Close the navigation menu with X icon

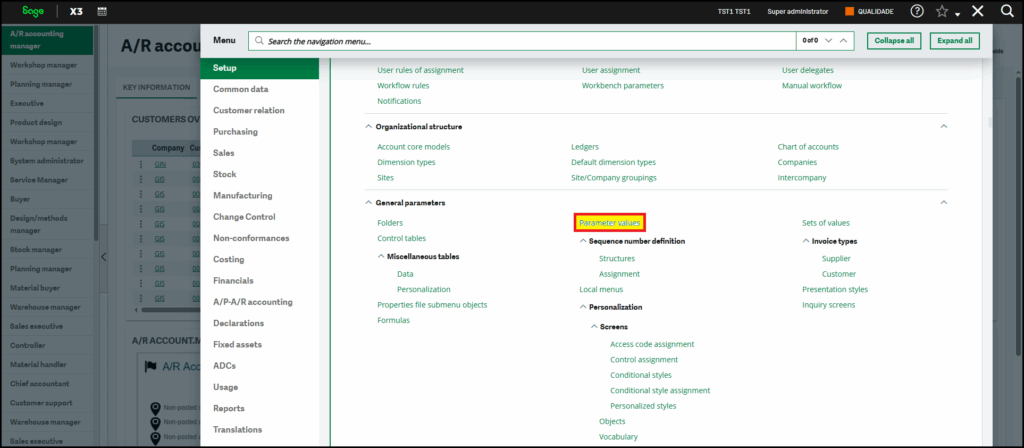pyautogui.click(x=977, y=11)
